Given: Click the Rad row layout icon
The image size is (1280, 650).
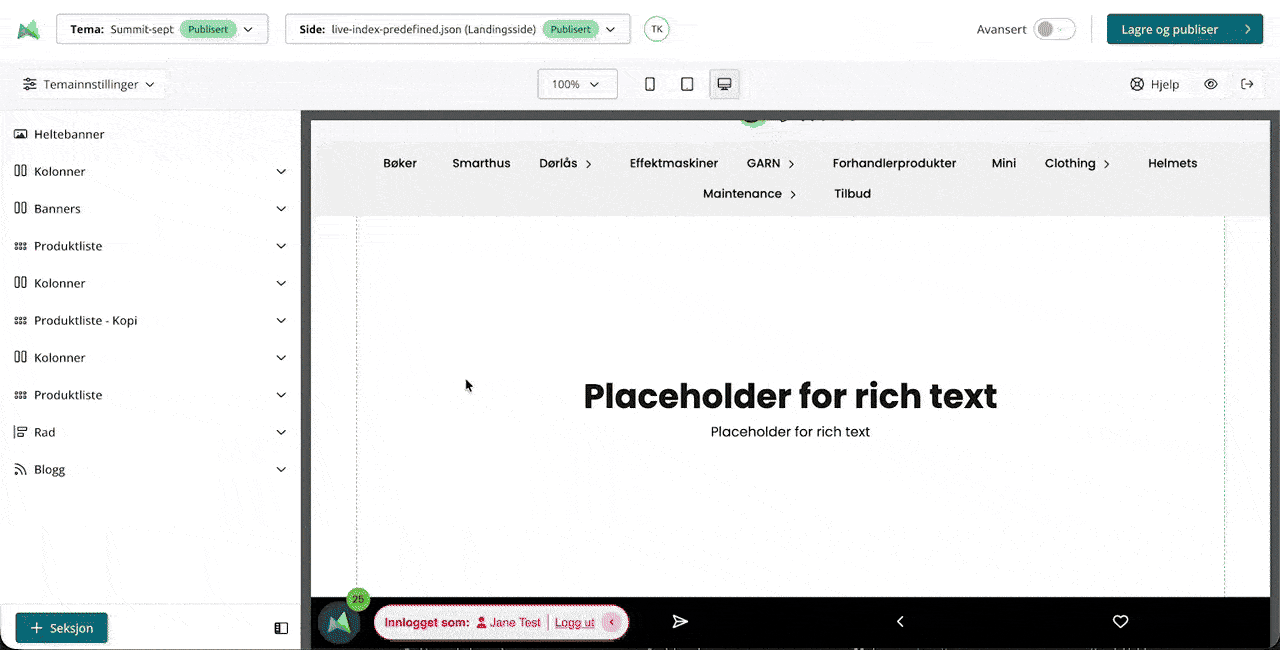Looking at the screenshot, I should pos(20,432).
